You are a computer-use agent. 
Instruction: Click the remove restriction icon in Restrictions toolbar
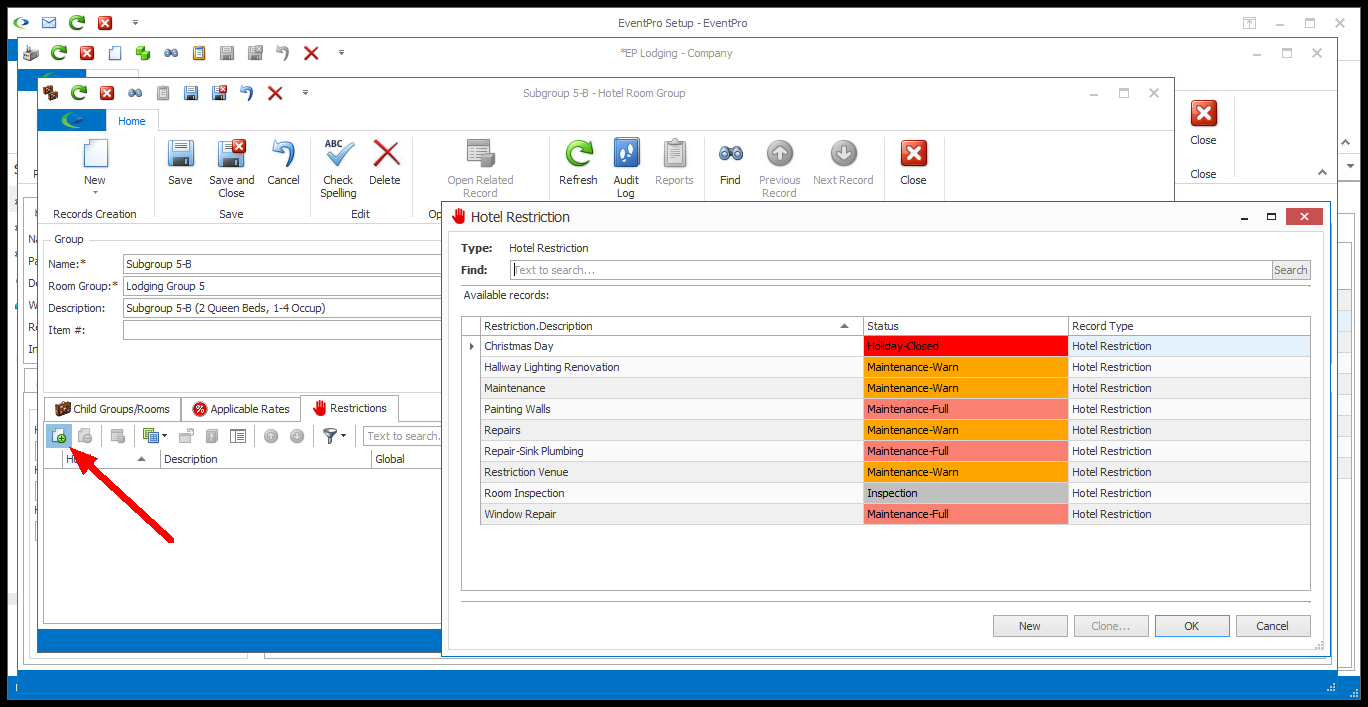pos(85,436)
